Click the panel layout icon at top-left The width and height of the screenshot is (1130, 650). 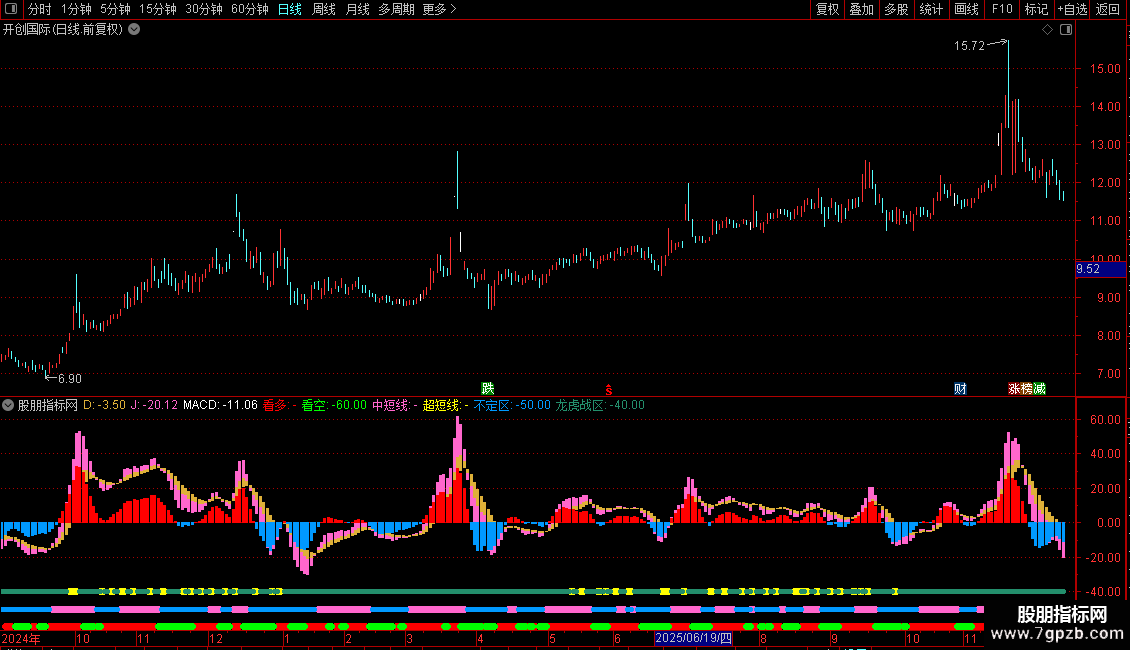[11, 9]
